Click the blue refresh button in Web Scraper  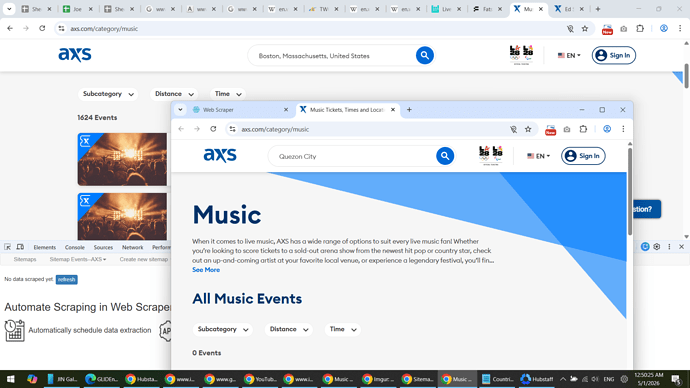coord(66,279)
